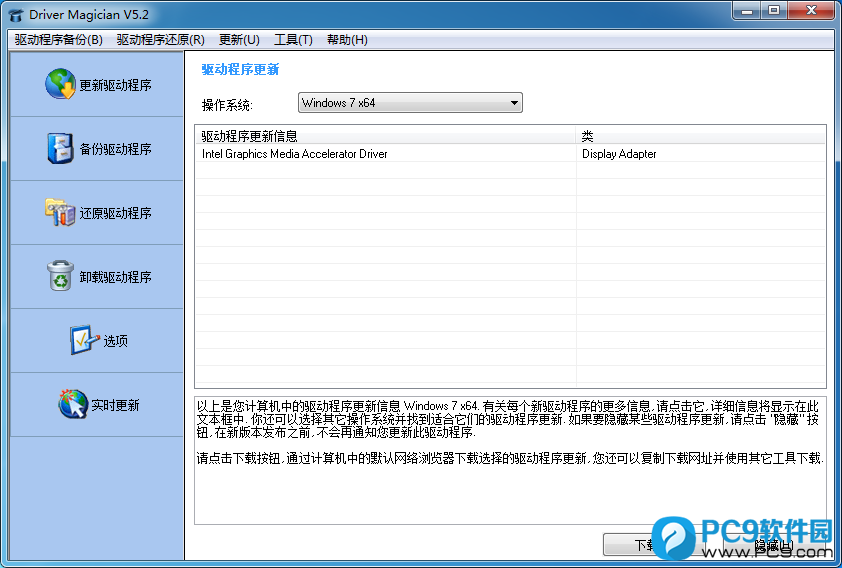Click the 选项 sidebar label
This screenshot has height=568, width=842.
[x=115, y=341]
